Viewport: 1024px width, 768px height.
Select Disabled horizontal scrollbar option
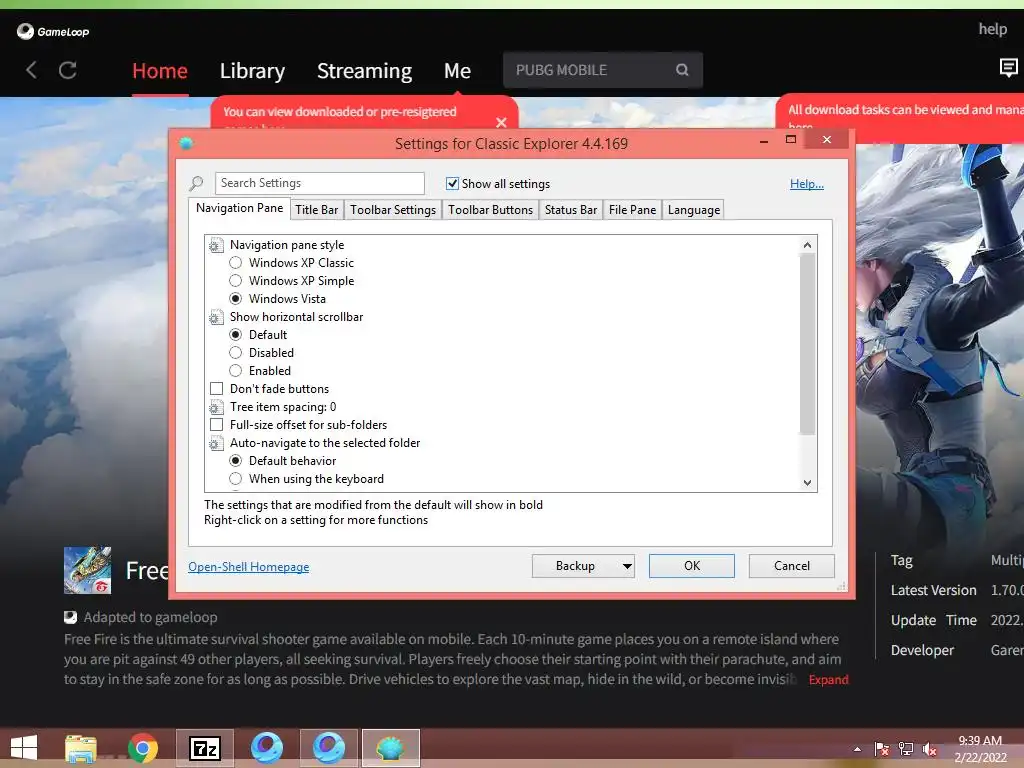click(x=236, y=353)
